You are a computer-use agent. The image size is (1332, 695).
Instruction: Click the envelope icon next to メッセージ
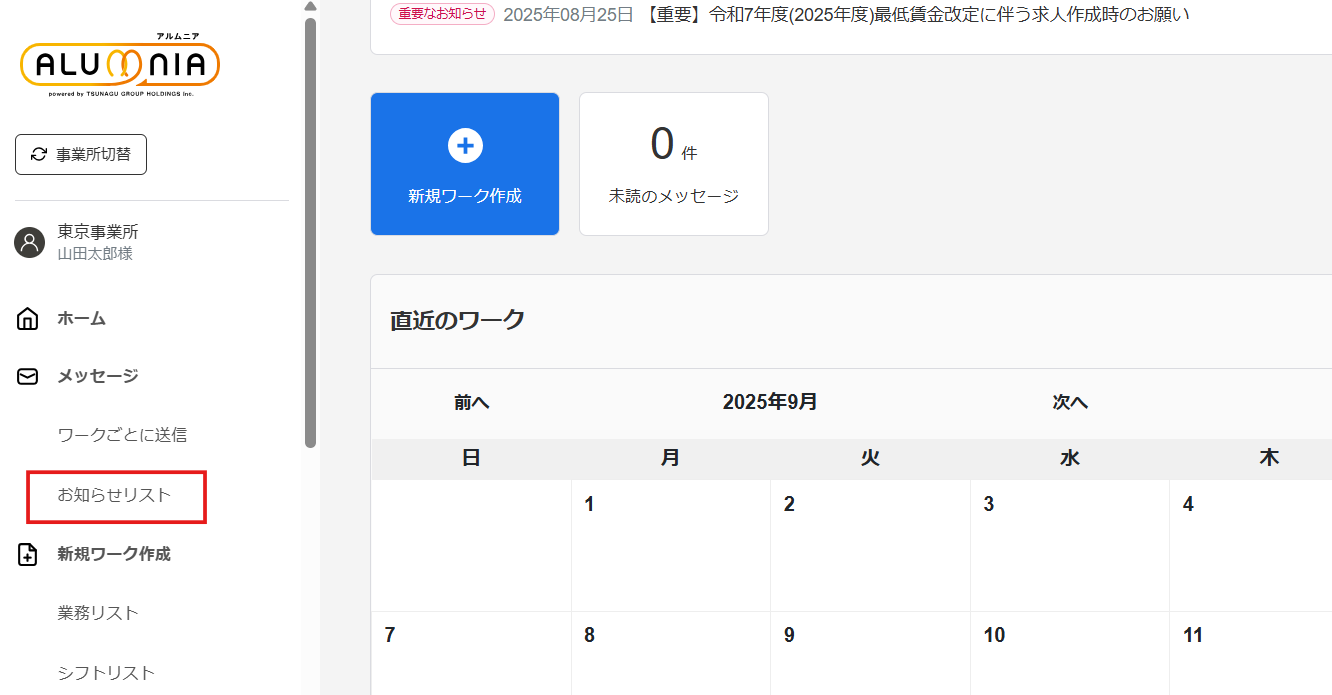pyautogui.click(x=28, y=377)
